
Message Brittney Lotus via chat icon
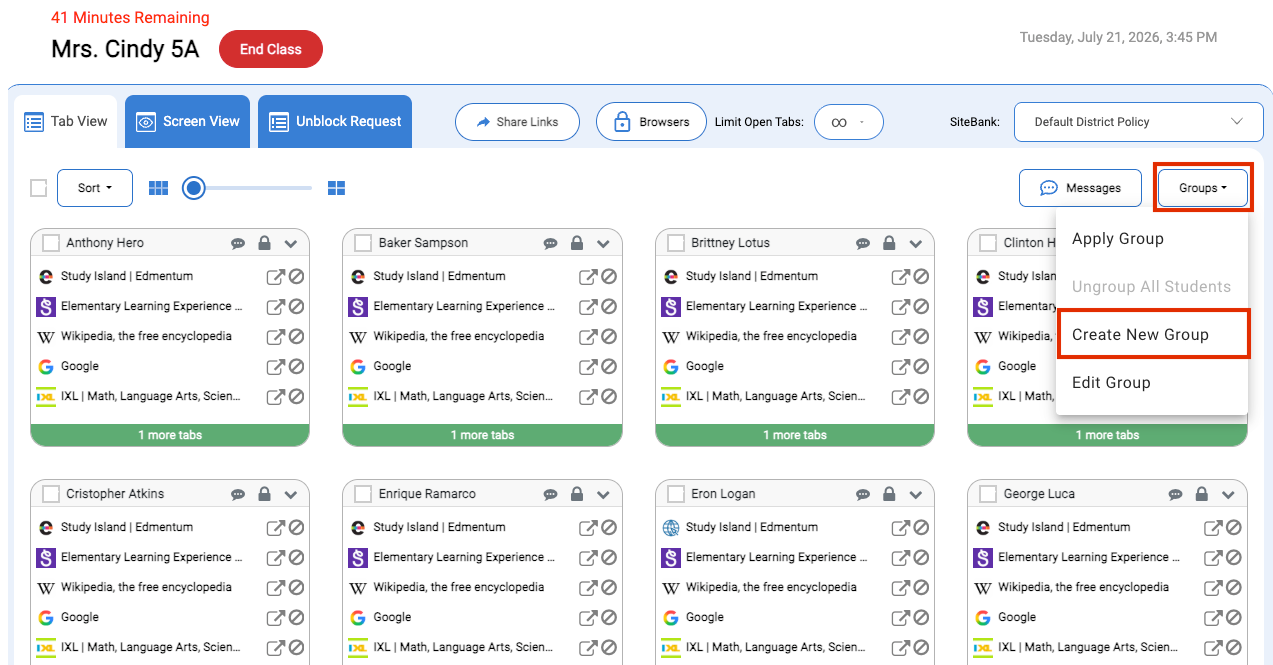(863, 243)
